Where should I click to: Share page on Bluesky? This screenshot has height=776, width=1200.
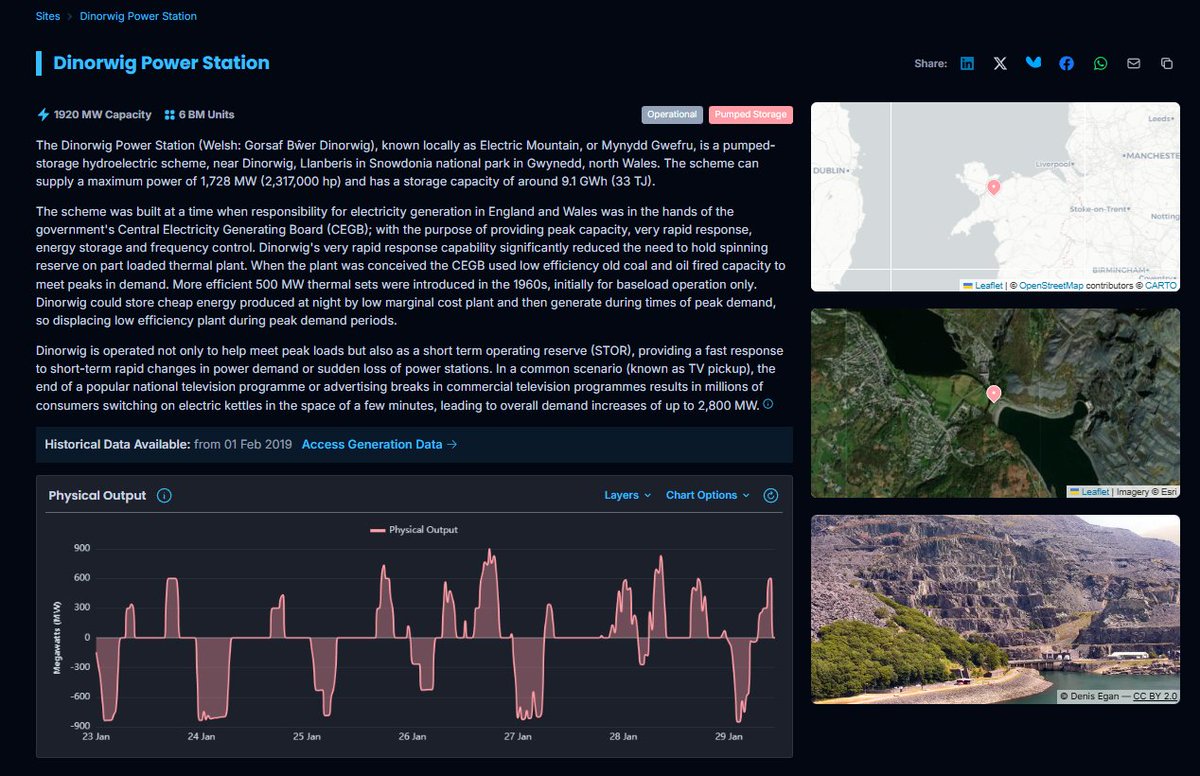click(x=1033, y=63)
